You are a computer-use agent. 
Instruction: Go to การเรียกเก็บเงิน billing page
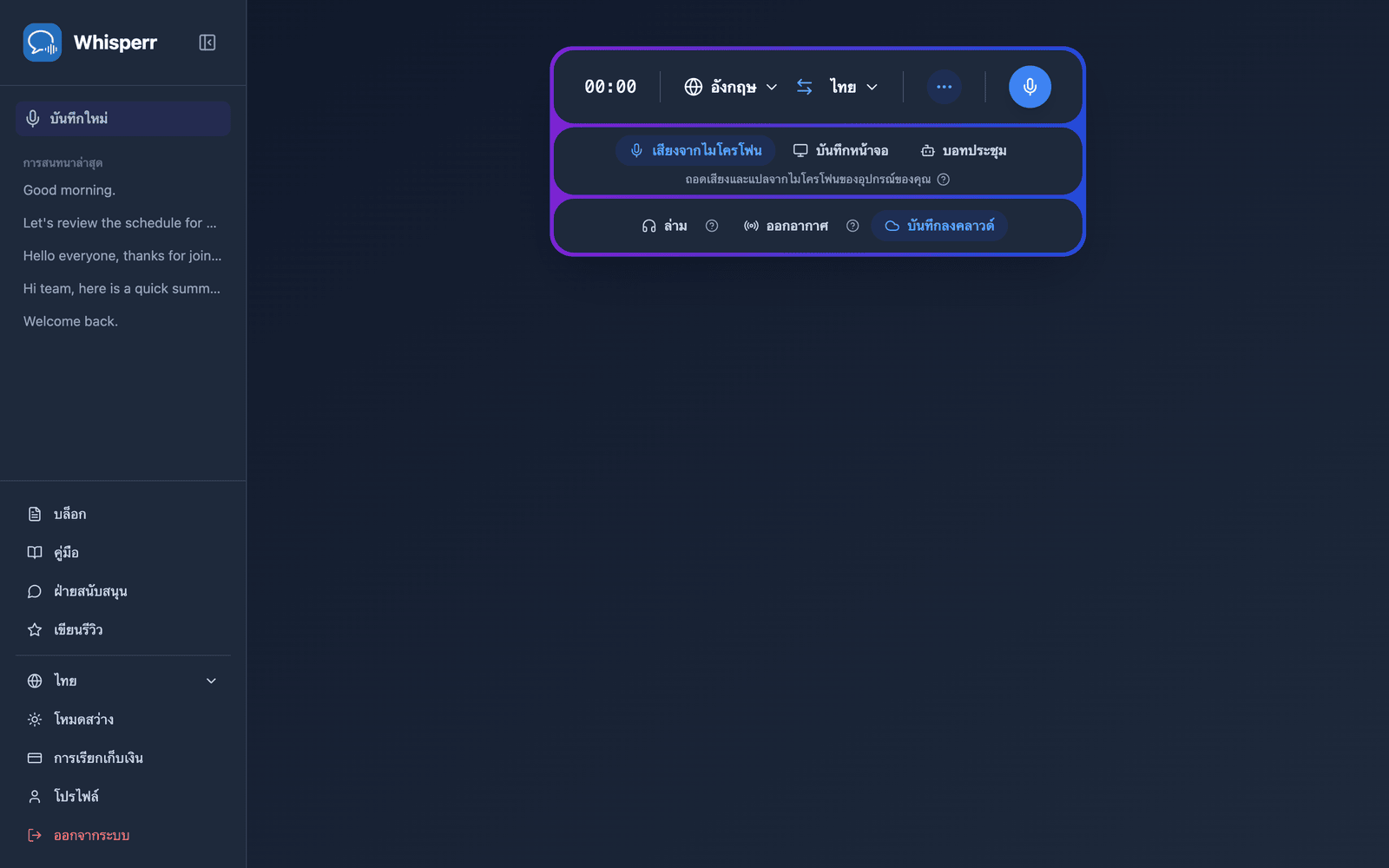123,758
